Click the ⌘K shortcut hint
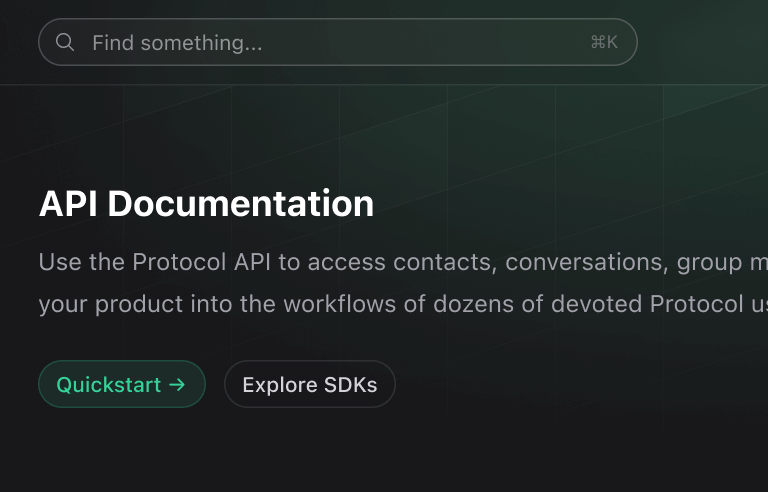Image resolution: width=768 pixels, height=492 pixels. click(x=604, y=42)
